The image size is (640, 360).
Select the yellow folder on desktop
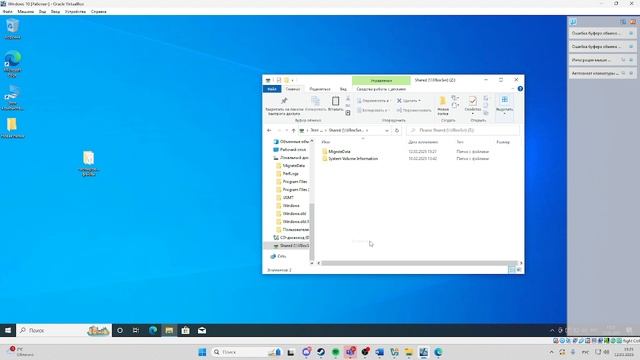[12, 128]
